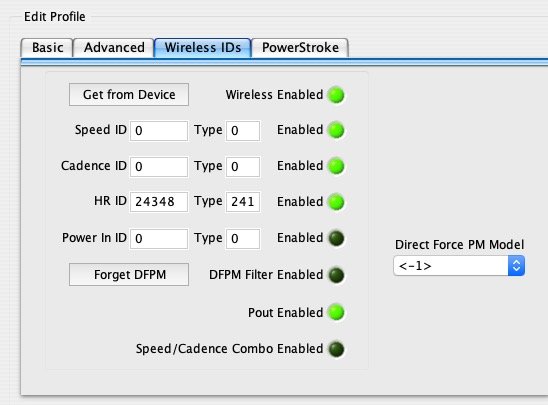This screenshot has height=405, width=548.
Task: Toggle the Cadence ID Enabled indicator
Action: [x=336, y=166]
